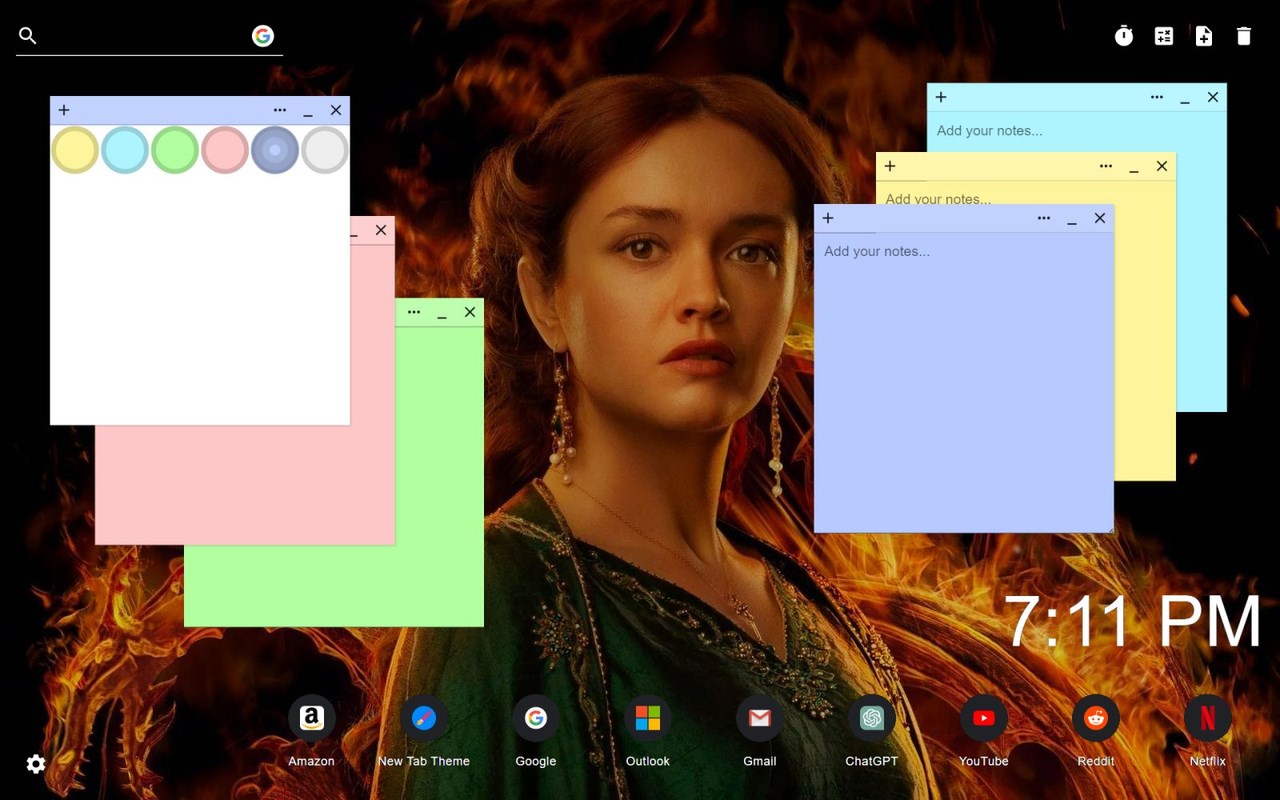The height and width of the screenshot is (800, 1280).
Task: Open the green note's three-dot menu
Action: [414, 312]
